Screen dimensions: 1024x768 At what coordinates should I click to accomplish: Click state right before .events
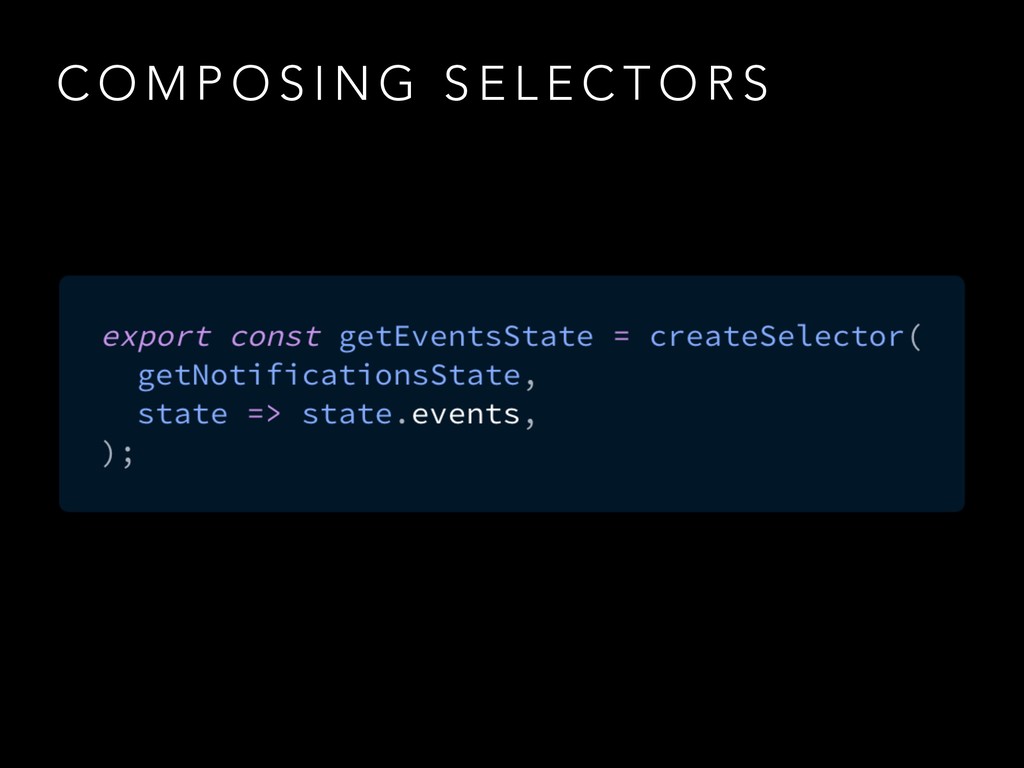click(x=347, y=414)
